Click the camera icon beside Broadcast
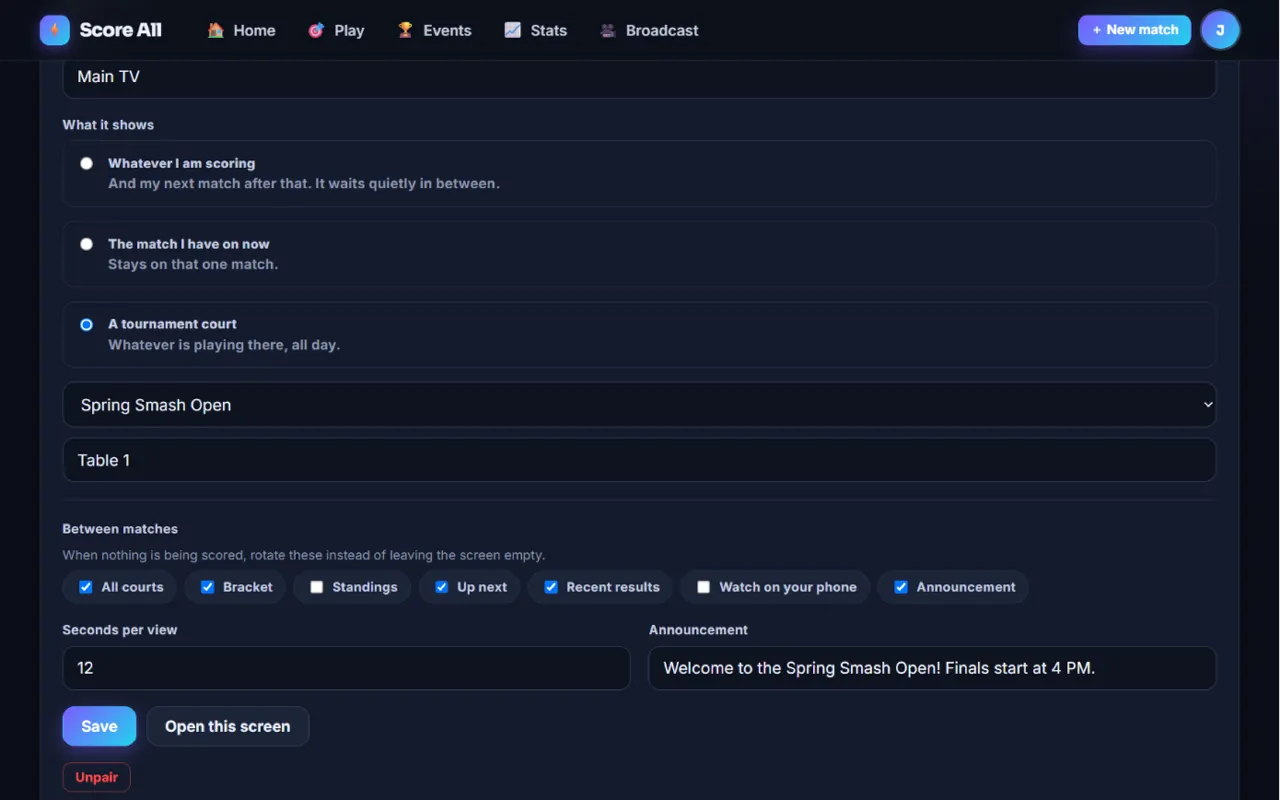 click(x=608, y=30)
